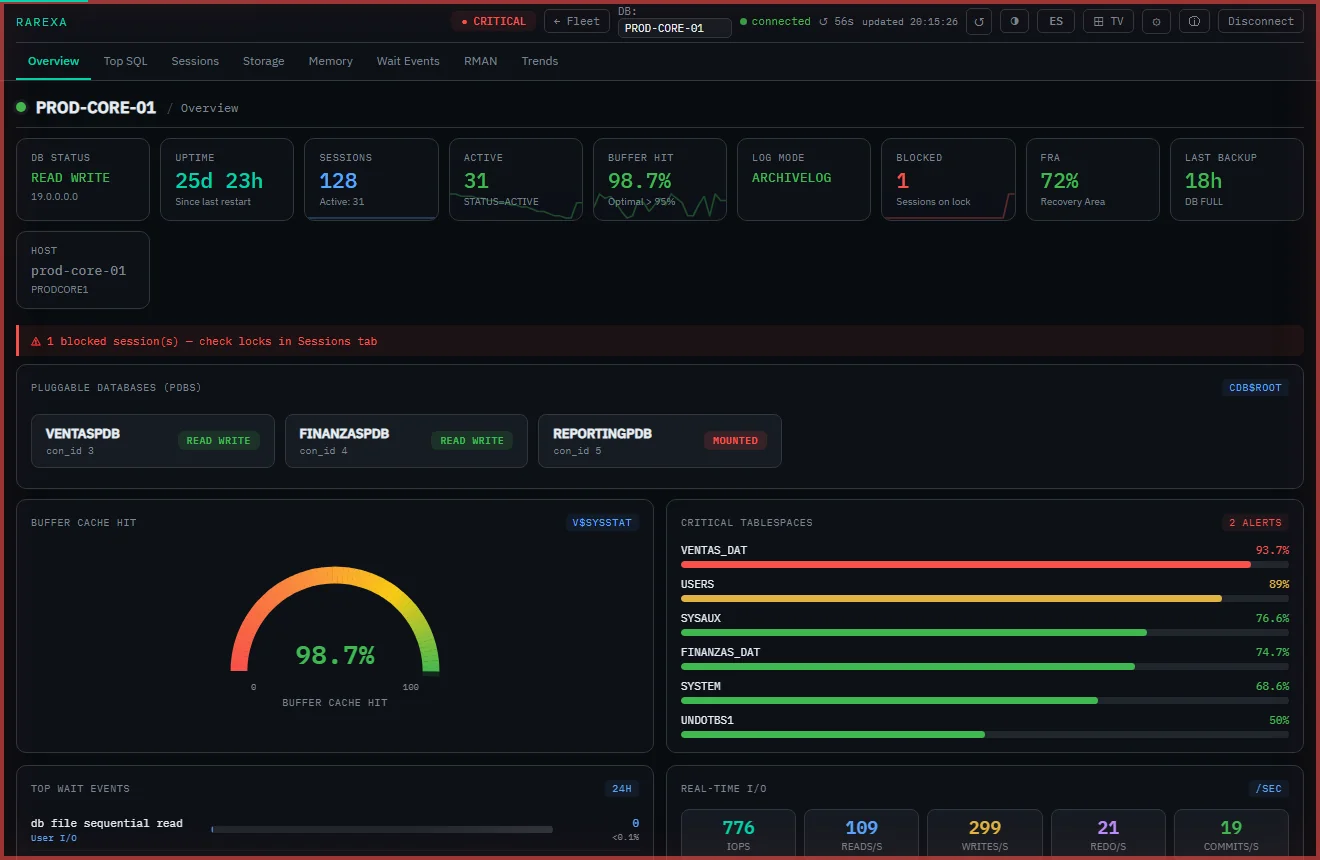Image resolution: width=1320 pixels, height=860 pixels.
Task: Click the UPTIME card showing 25d 23h
Action: click(x=227, y=179)
